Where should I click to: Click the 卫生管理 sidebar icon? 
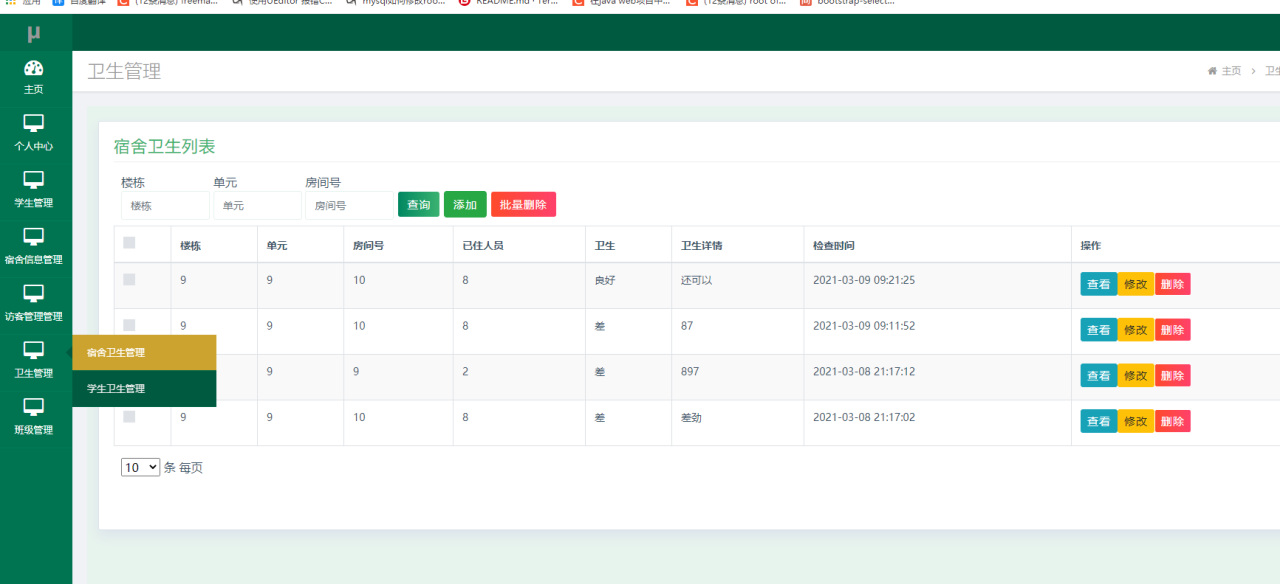(x=34, y=350)
